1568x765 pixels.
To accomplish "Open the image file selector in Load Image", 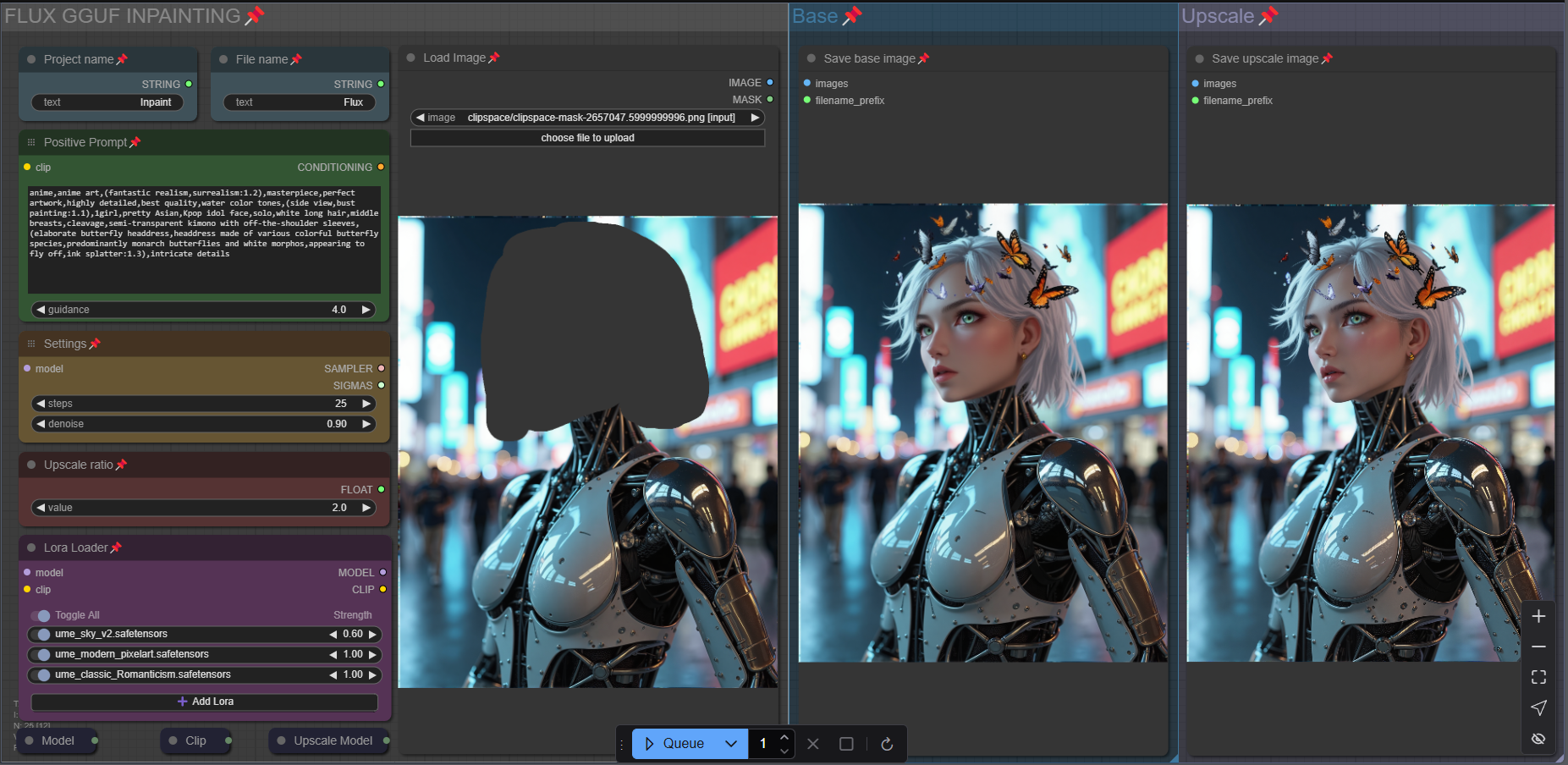I will click(587, 118).
